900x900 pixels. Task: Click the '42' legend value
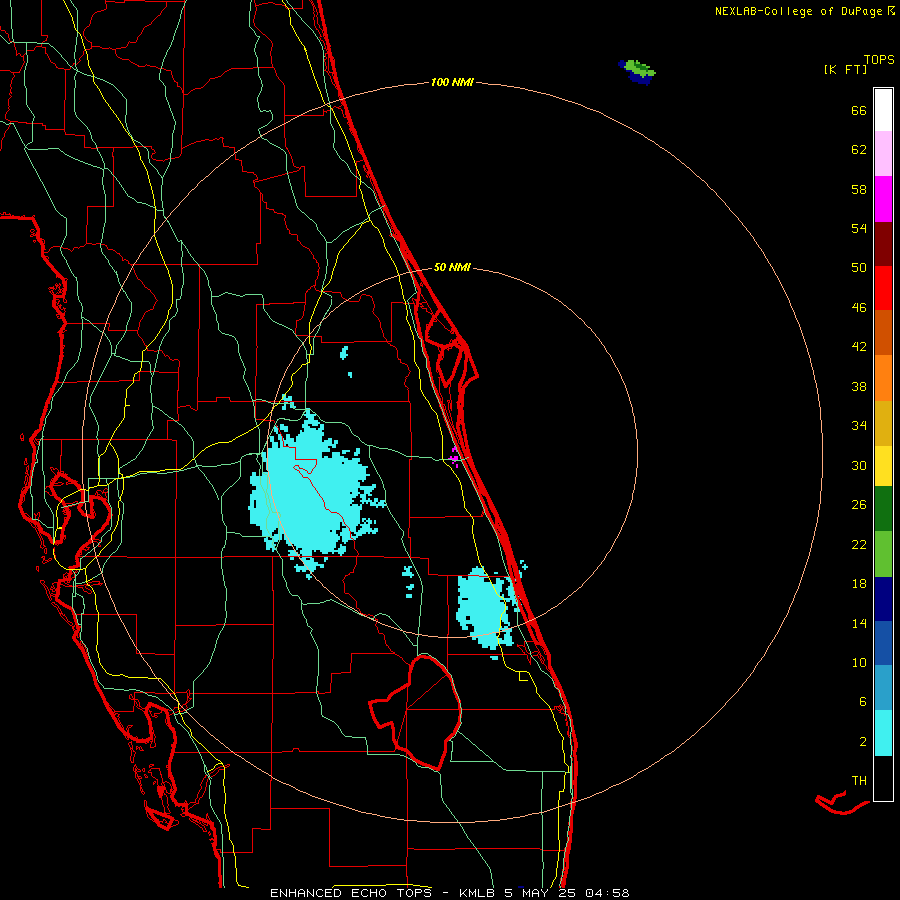click(x=859, y=347)
